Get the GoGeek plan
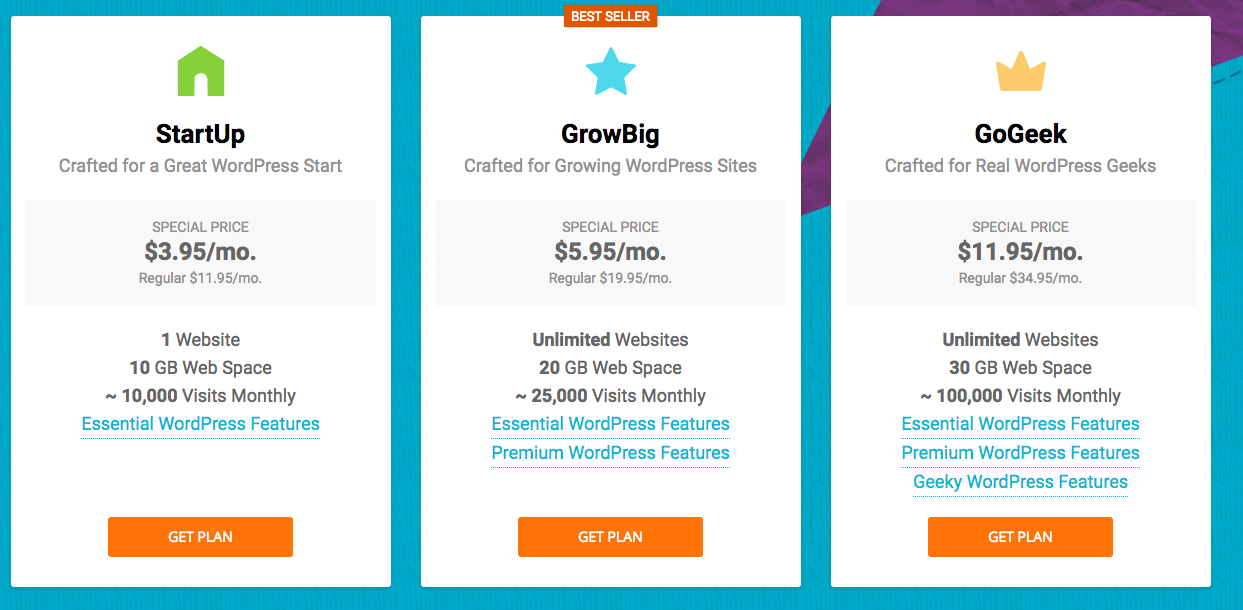This screenshot has width=1243, height=610. tap(1020, 537)
